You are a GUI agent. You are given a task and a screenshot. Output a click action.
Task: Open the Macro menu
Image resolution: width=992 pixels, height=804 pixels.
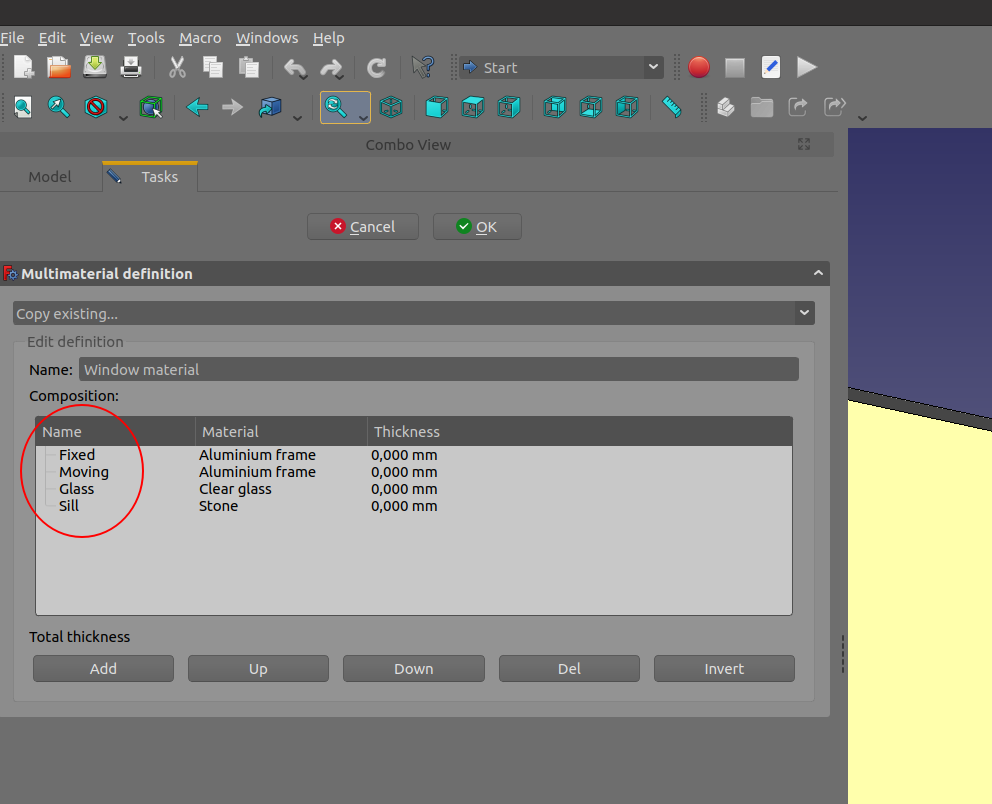[x=200, y=38]
